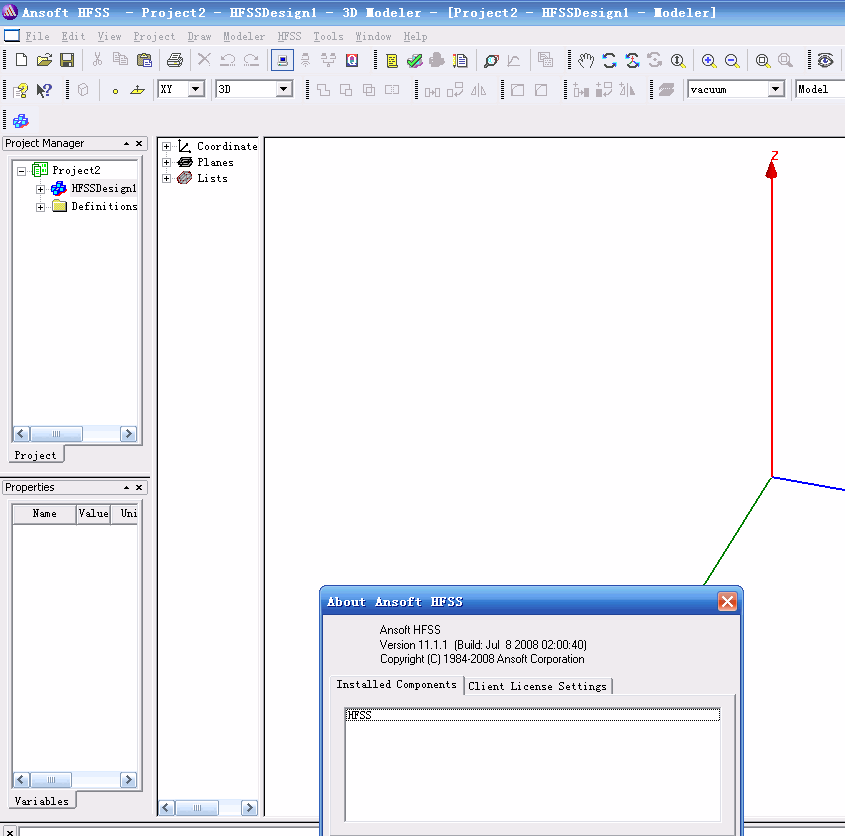Open the HFSS menu
Screen dimensions: 845x836
click(x=289, y=36)
